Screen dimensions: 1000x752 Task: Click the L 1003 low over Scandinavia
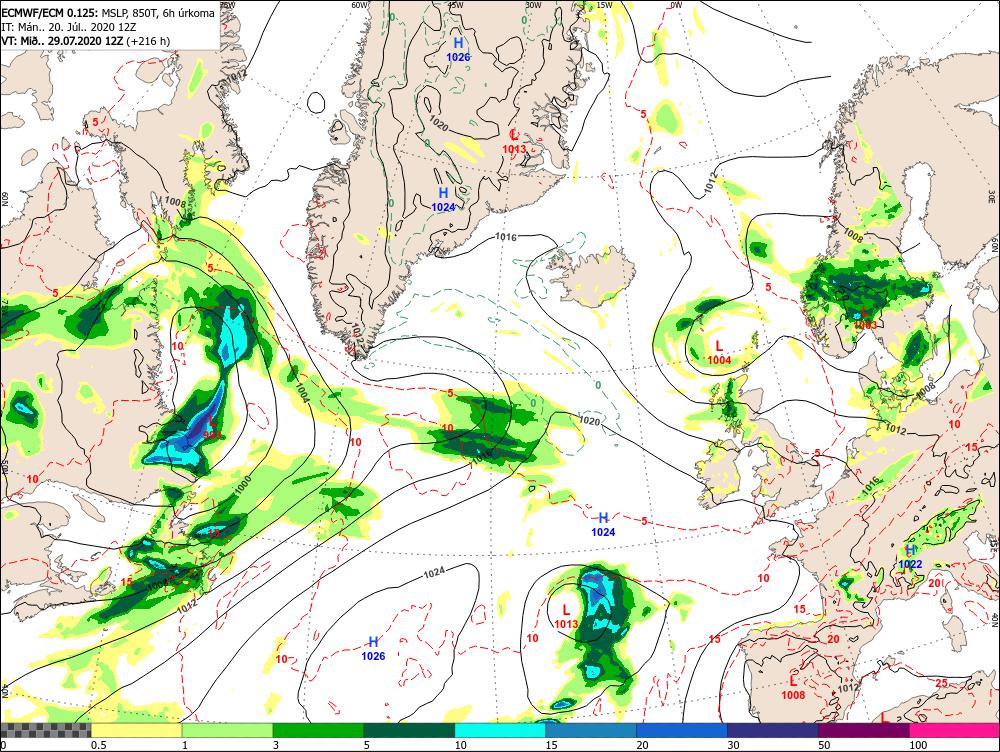(x=865, y=318)
